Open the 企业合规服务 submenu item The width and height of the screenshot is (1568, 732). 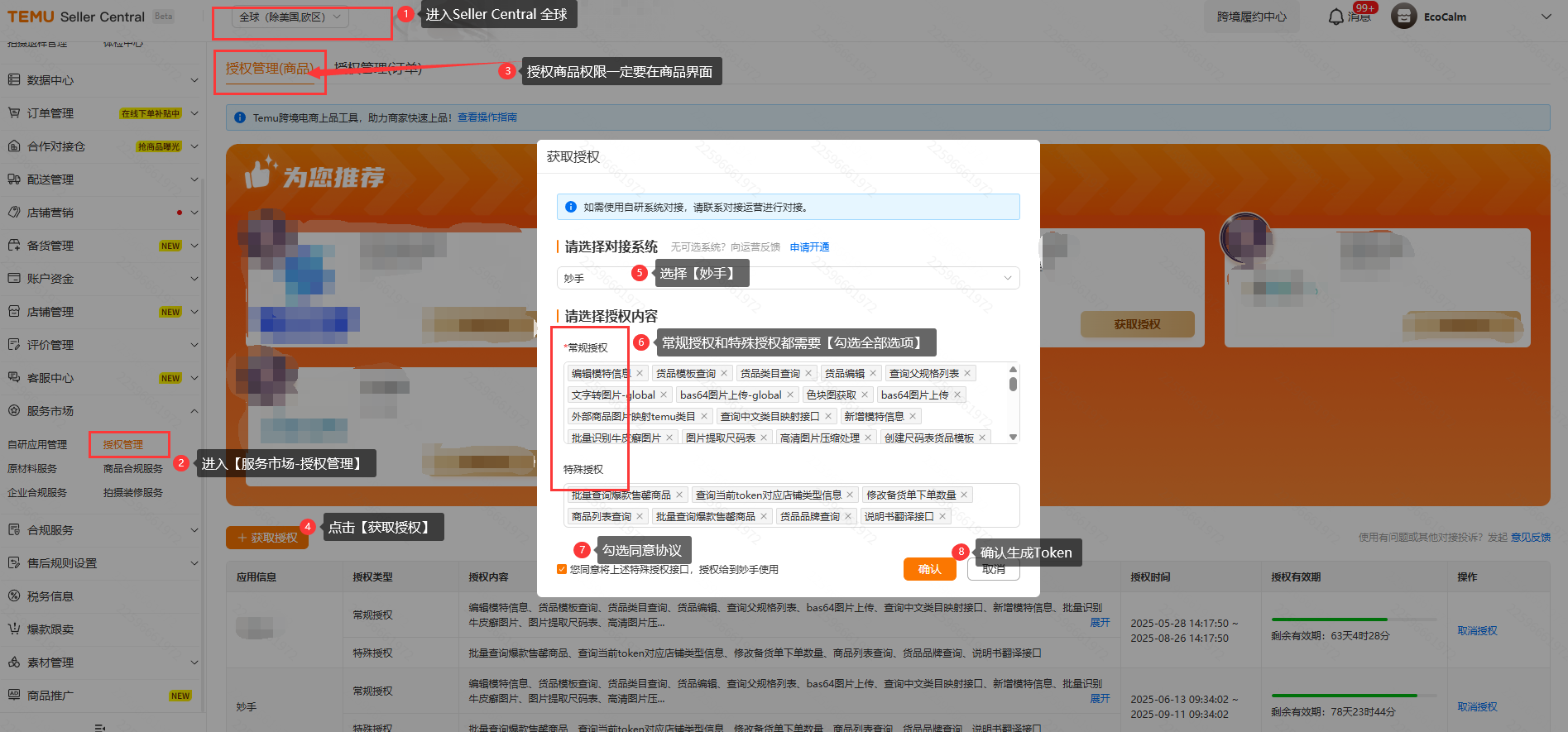click(x=37, y=493)
